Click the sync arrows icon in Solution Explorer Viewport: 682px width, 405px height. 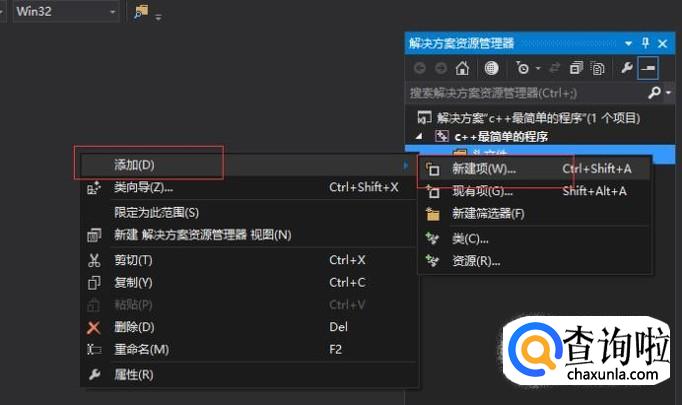555,68
